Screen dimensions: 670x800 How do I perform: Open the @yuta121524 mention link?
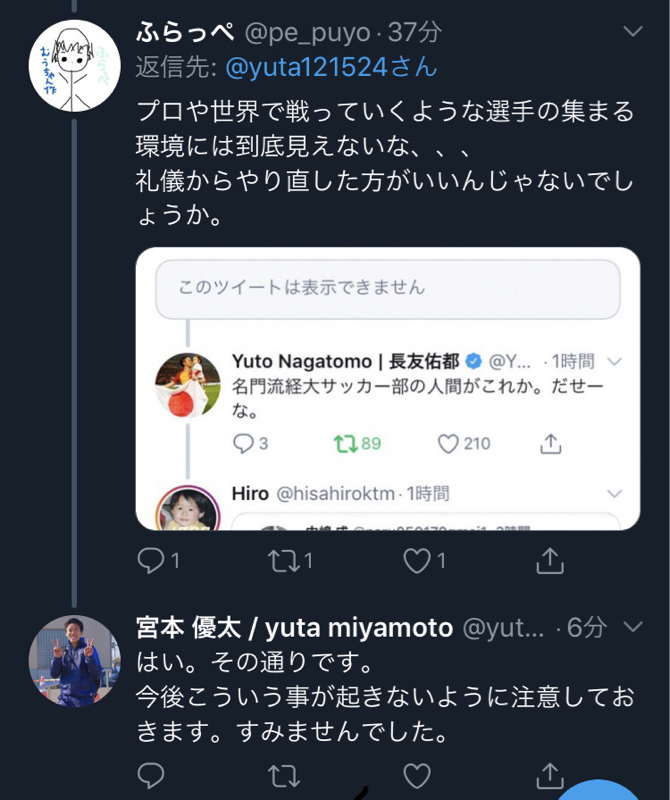coord(331,67)
